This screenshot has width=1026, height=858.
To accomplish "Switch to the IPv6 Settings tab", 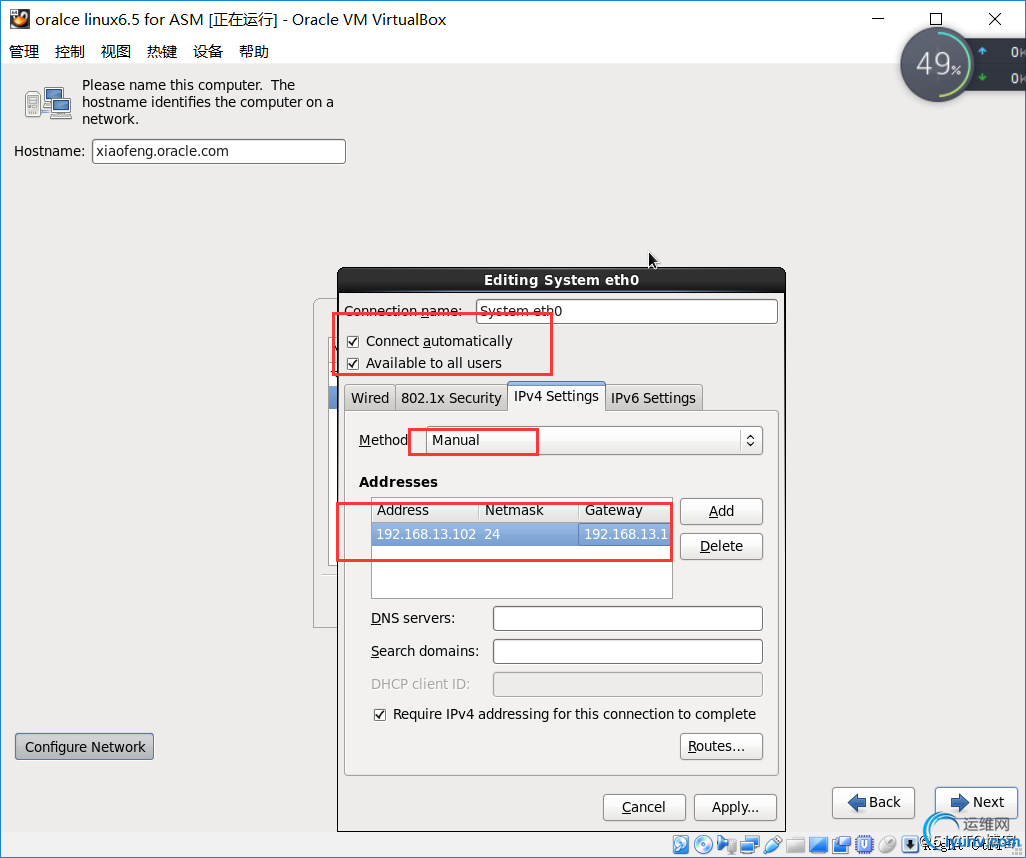I will pyautogui.click(x=653, y=398).
